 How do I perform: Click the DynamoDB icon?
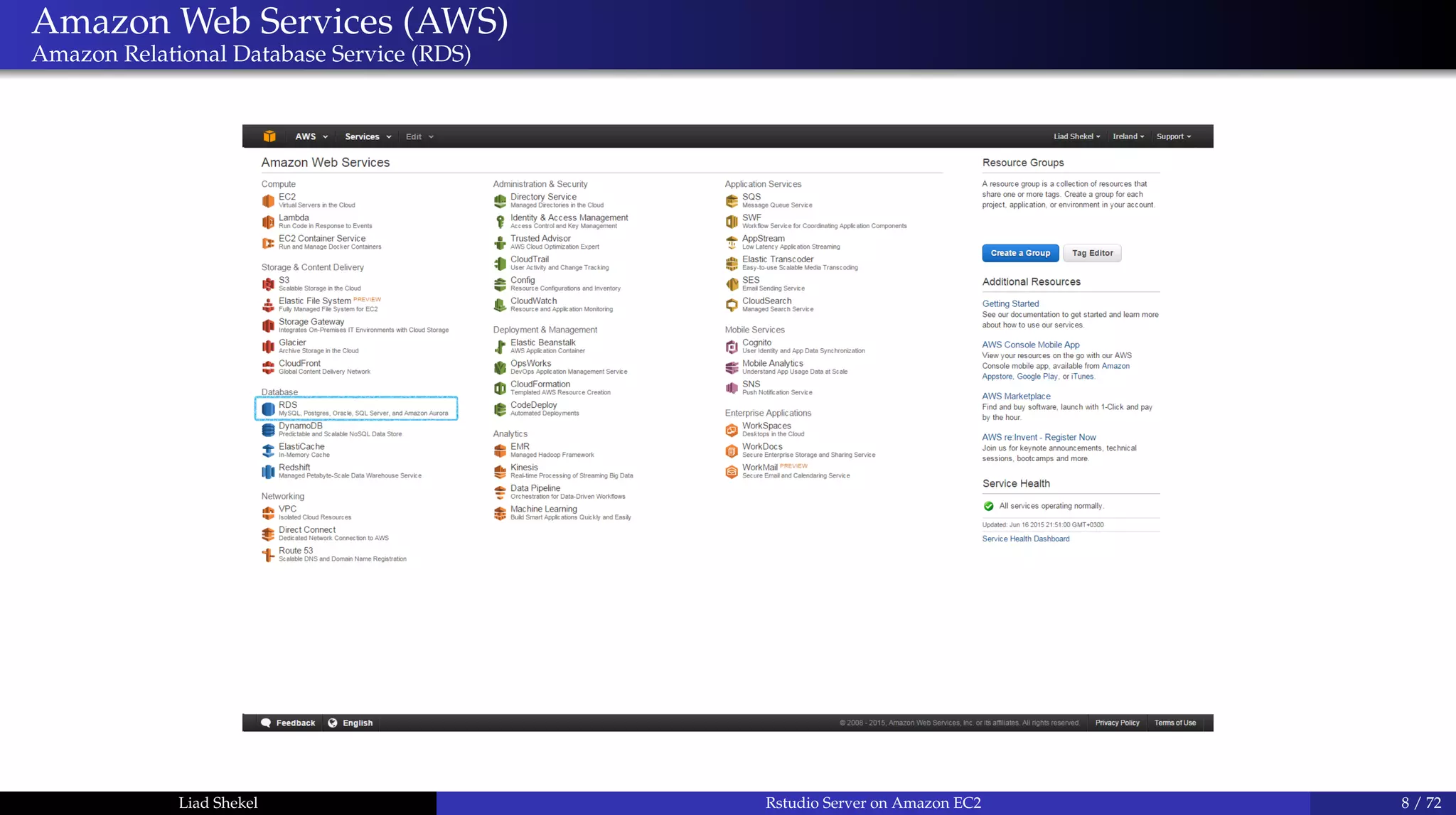point(268,430)
